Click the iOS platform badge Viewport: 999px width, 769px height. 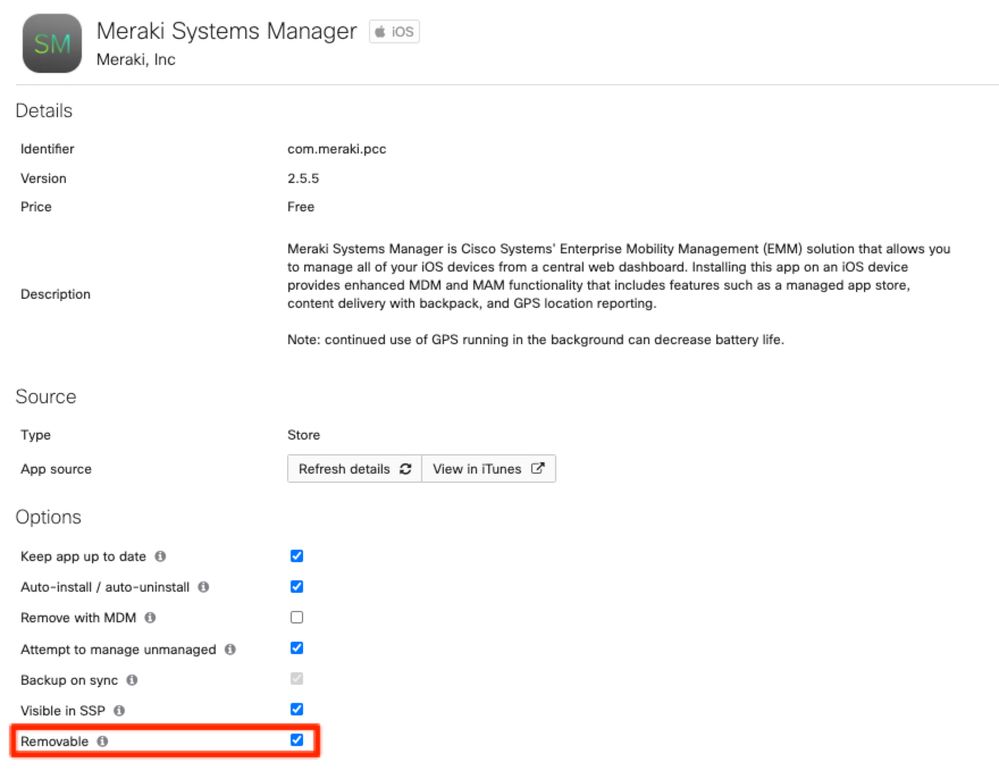coord(394,32)
